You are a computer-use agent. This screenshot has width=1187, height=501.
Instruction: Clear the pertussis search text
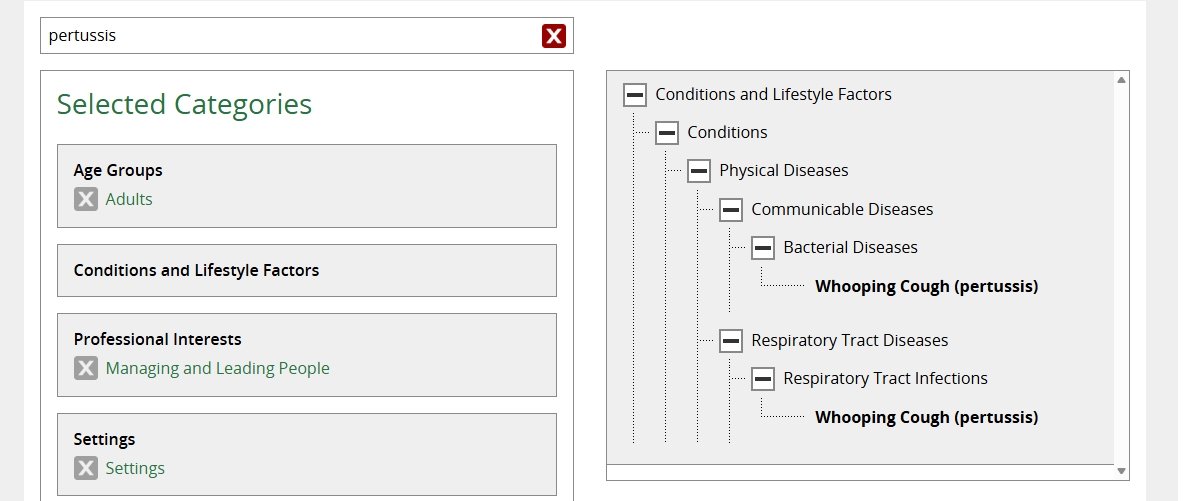click(554, 36)
